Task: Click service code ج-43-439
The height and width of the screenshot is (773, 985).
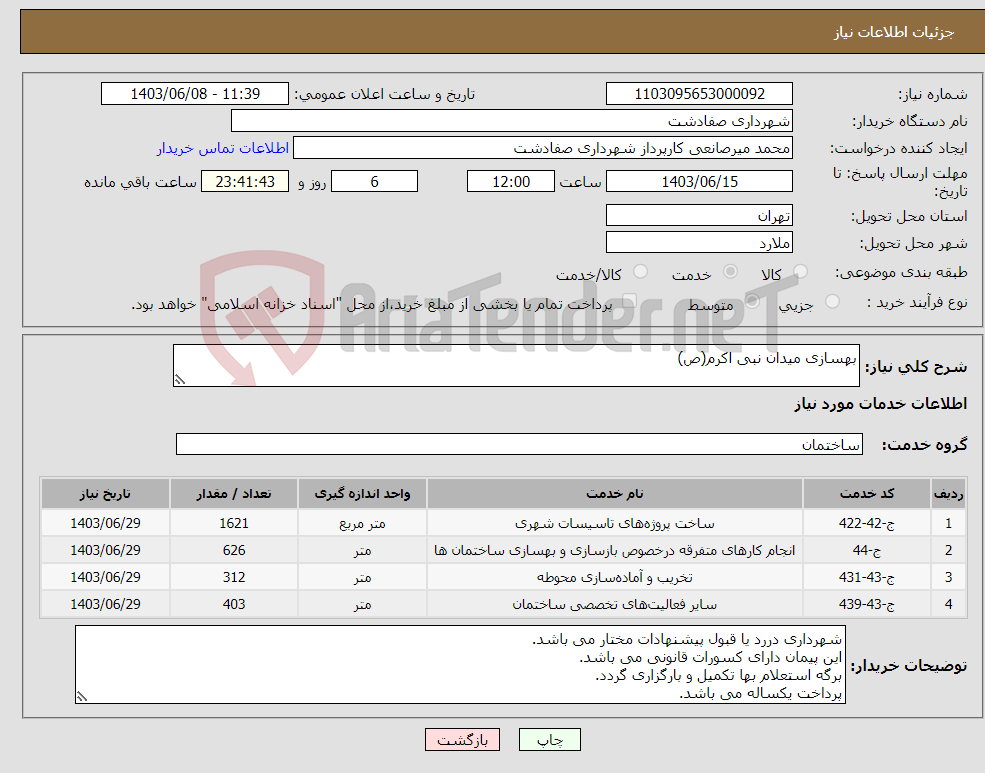Action: pos(866,604)
